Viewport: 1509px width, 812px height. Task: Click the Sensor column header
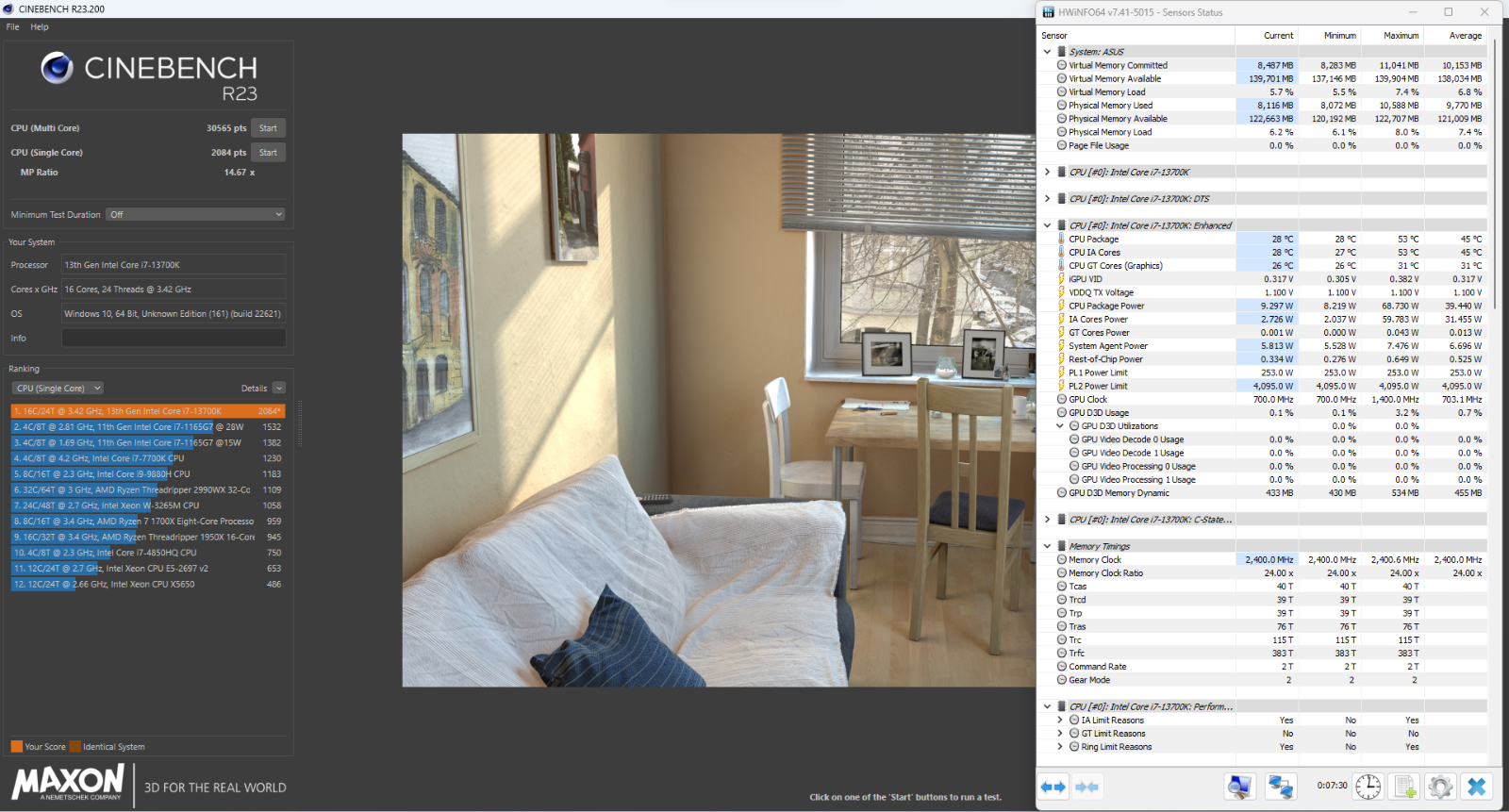(1136, 36)
